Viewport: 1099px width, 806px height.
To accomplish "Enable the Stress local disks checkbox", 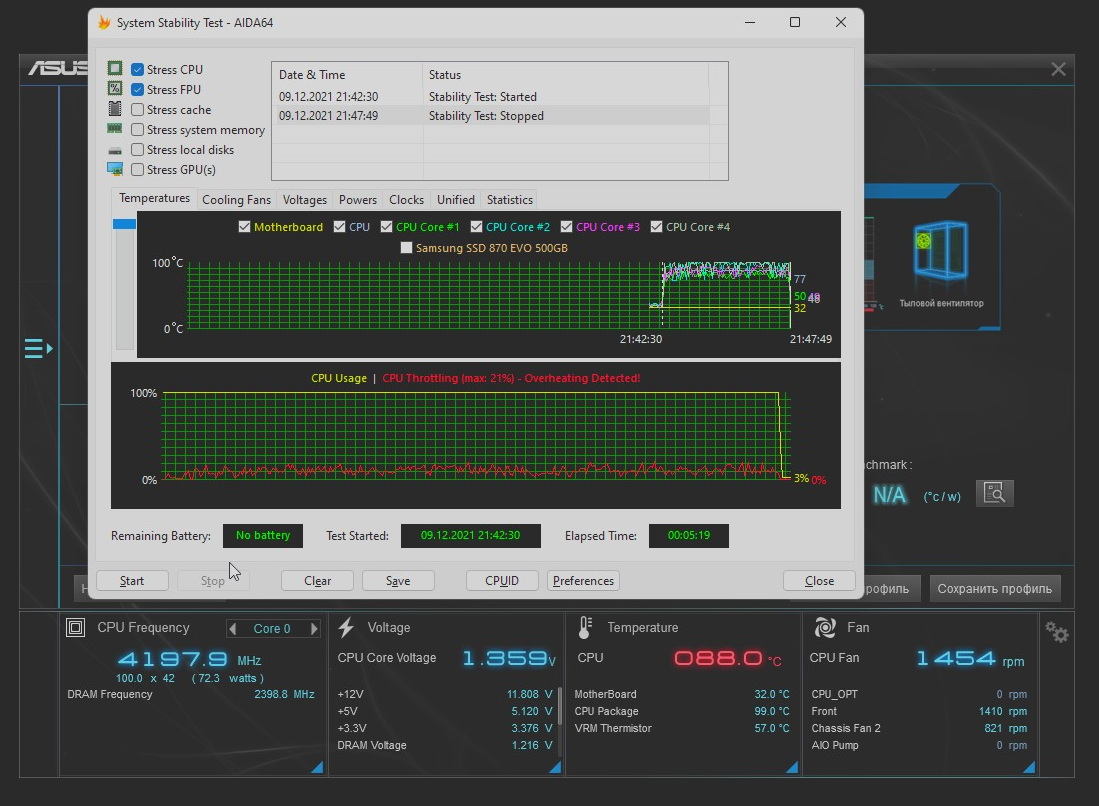I will 137,149.
